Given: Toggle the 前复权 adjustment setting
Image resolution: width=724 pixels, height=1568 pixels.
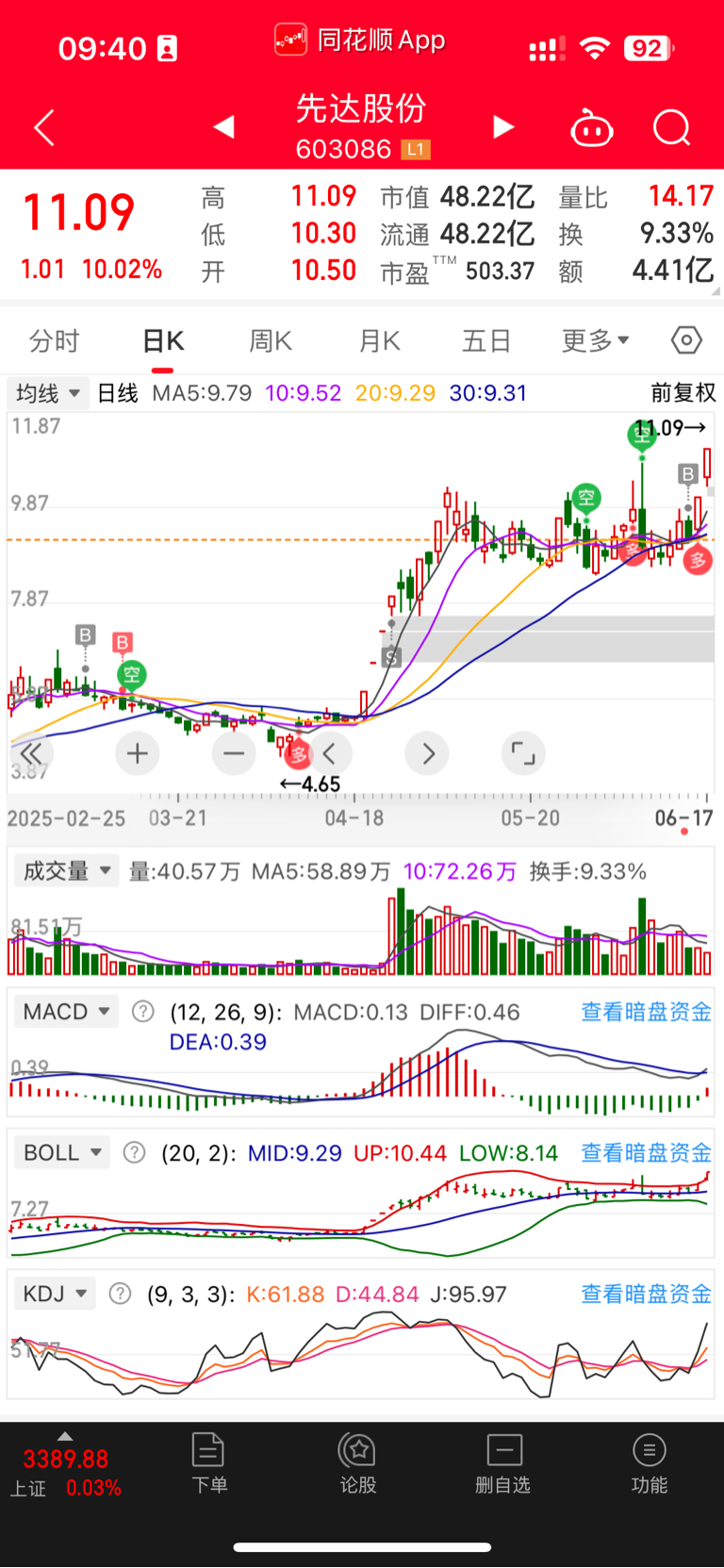Looking at the screenshot, I should 683,393.
